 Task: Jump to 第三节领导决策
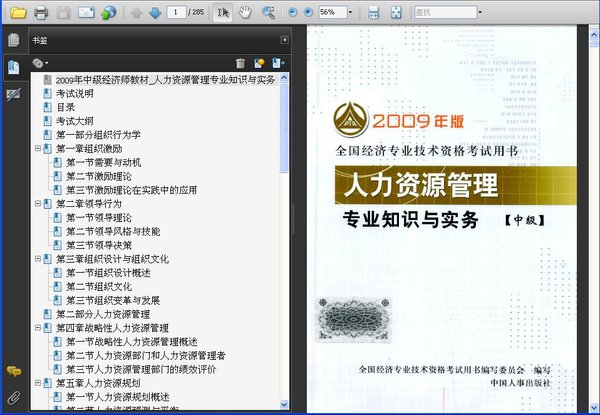[99, 245]
